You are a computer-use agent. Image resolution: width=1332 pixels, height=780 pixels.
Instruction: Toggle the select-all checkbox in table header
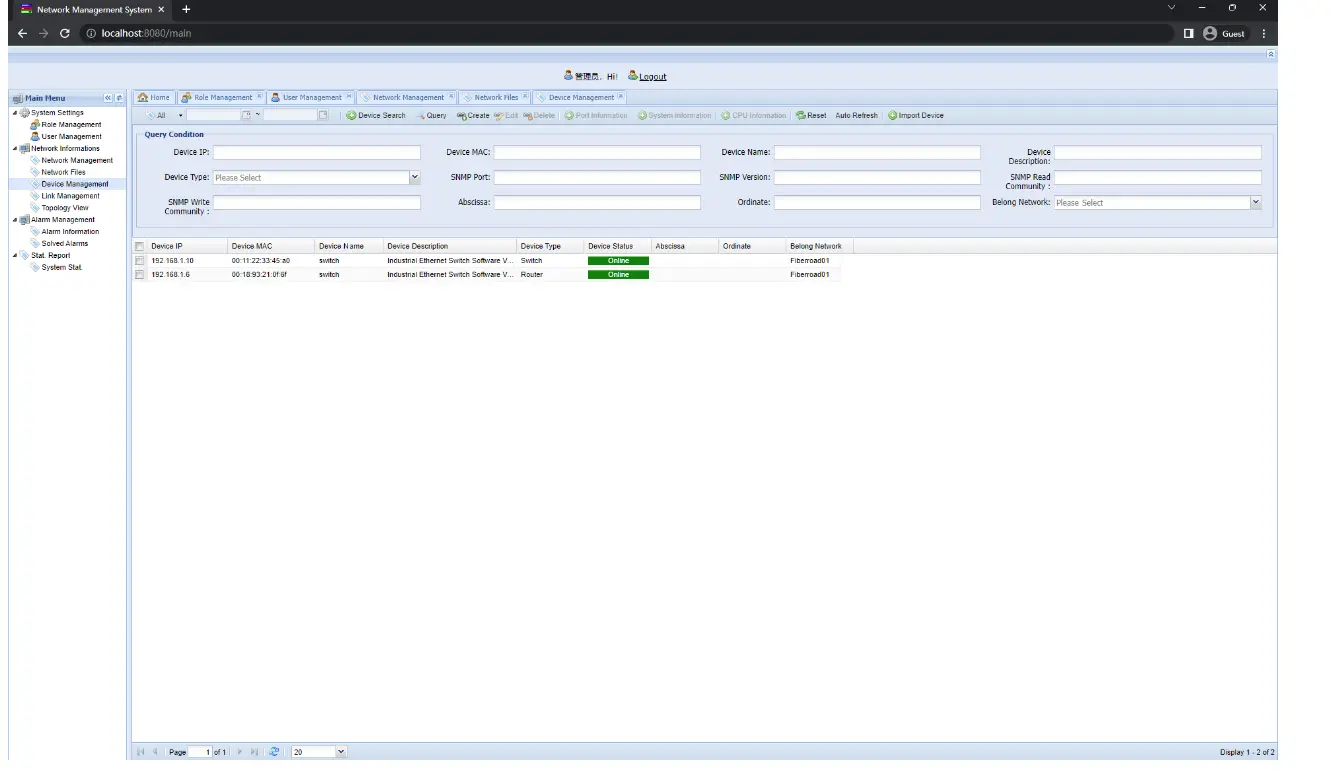139,245
